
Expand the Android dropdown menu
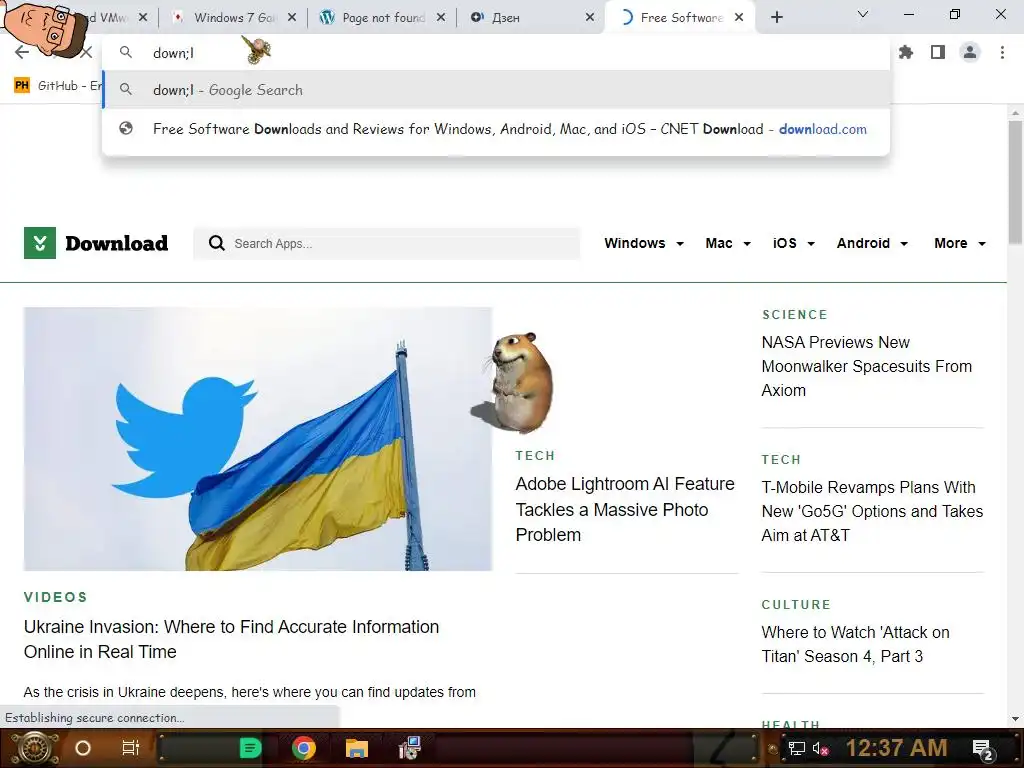(x=872, y=243)
